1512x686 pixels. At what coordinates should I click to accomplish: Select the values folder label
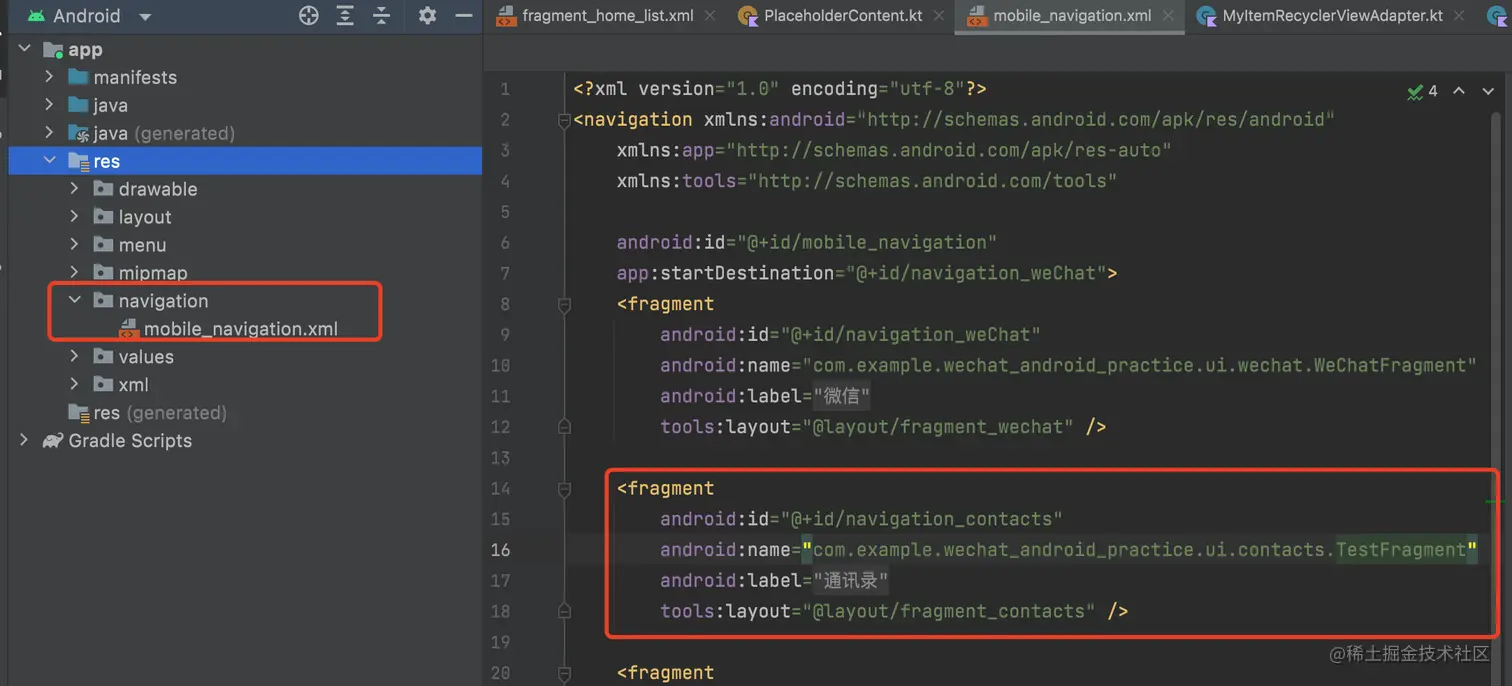click(x=146, y=357)
